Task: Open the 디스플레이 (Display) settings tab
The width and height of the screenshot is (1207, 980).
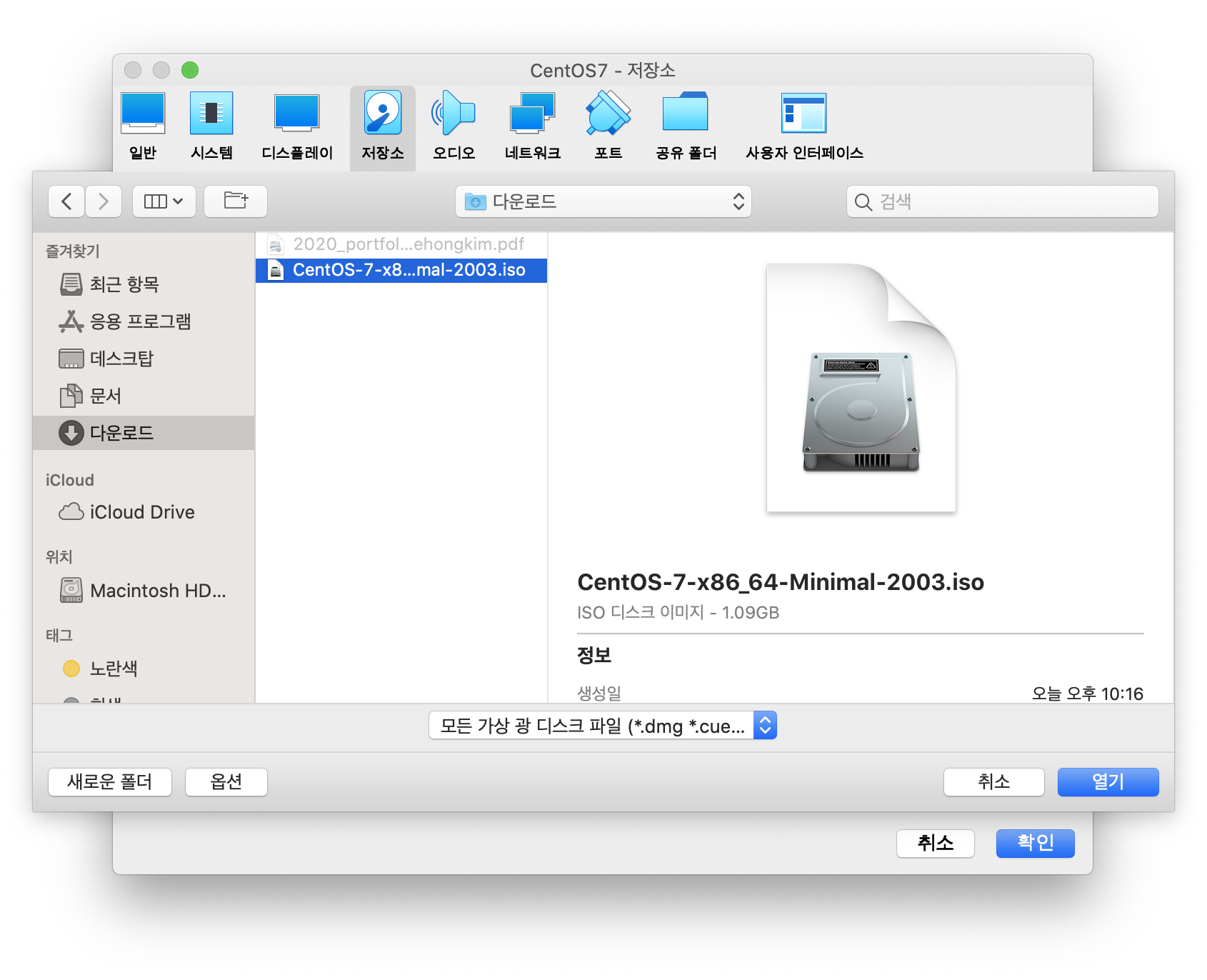Action: [x=297, y=127]
